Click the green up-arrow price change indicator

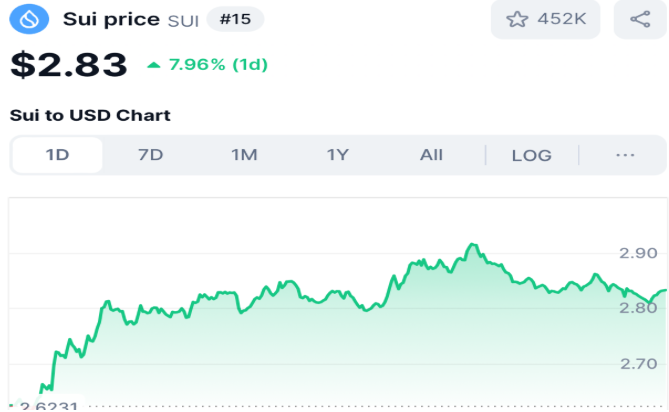153,66
